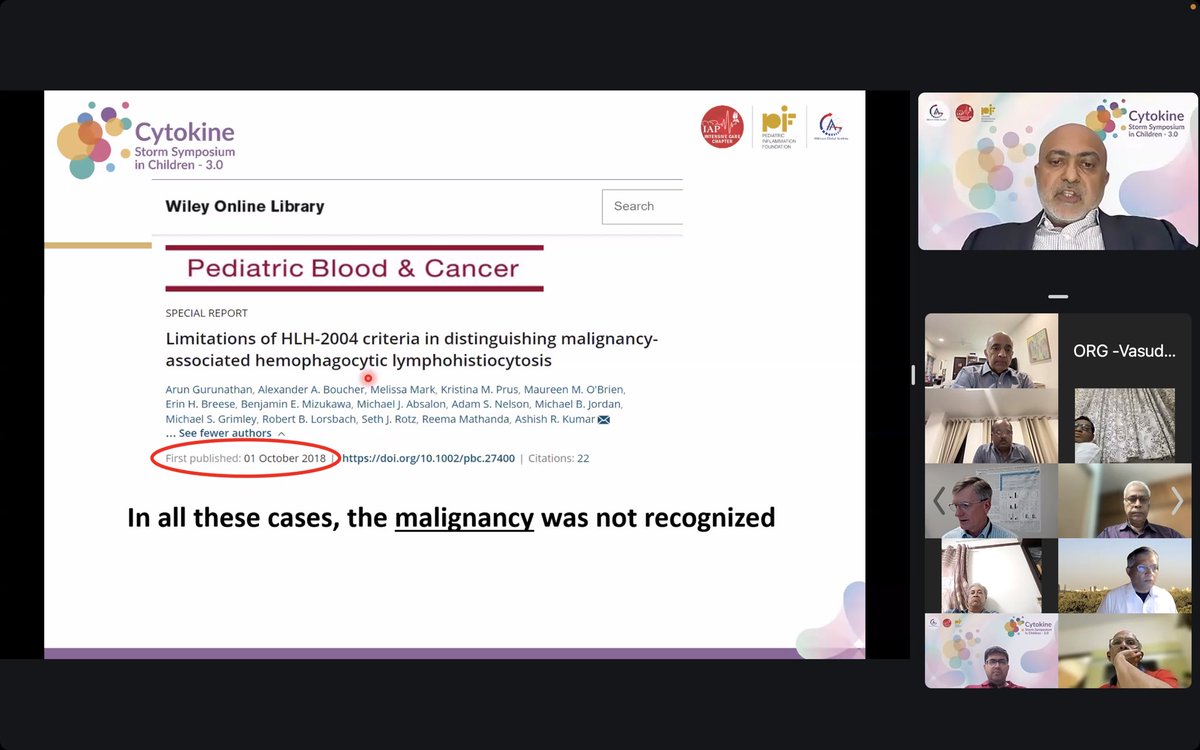
Task: Select tile of man outdoors in white shirt
Action: pos(1125,576)
